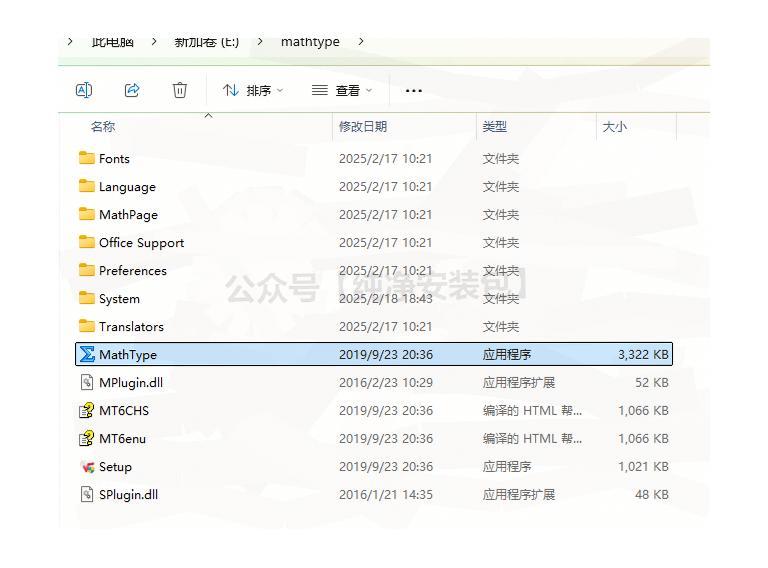
Task: Click the Setup application icon
Action: click(x=87, y=467)
